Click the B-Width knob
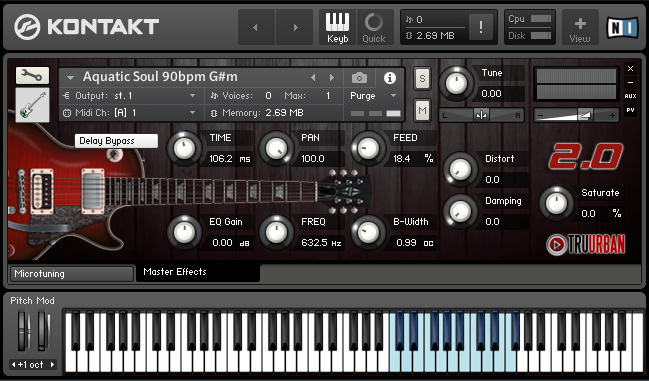 [x=368, y=232]
